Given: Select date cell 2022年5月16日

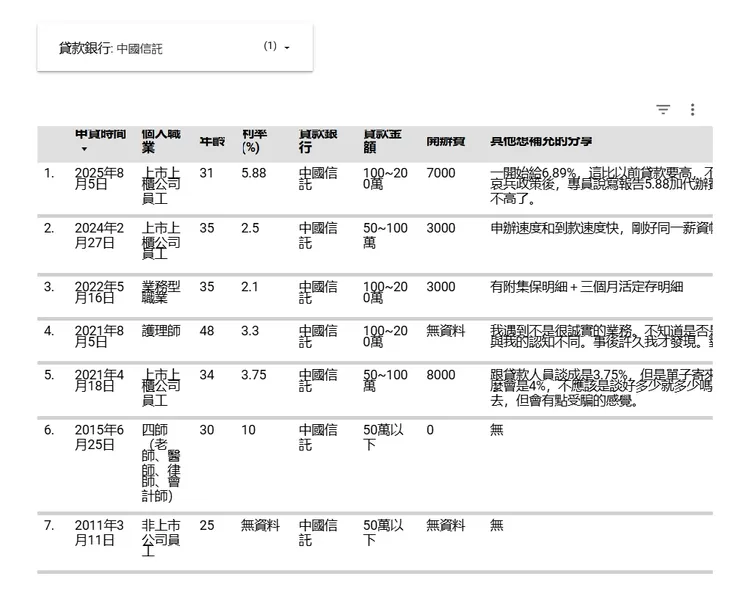Looking at the screenshot, I should [x=99, y=292].
